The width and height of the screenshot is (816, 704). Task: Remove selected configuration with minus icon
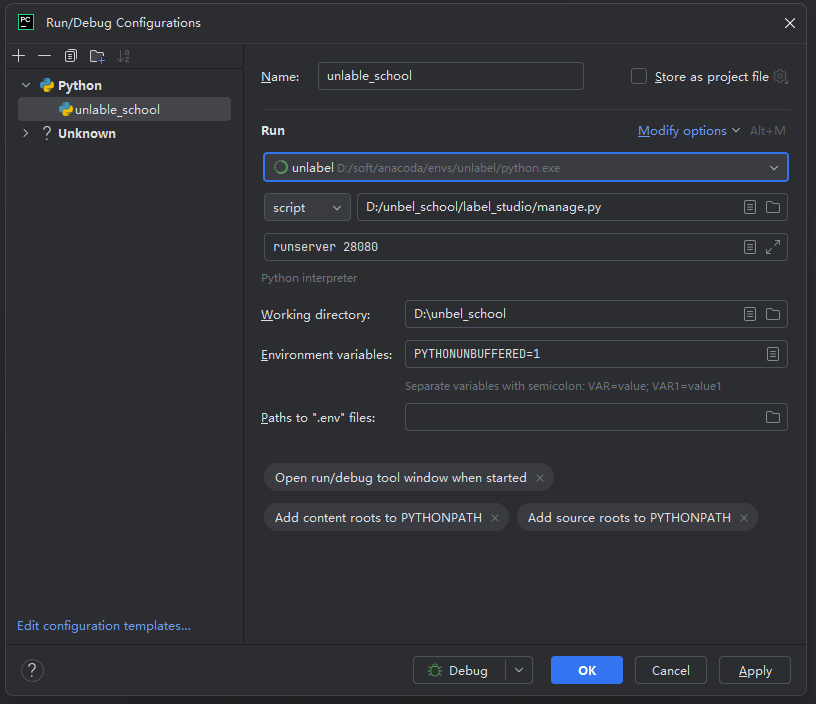click(x=45, y=56)
